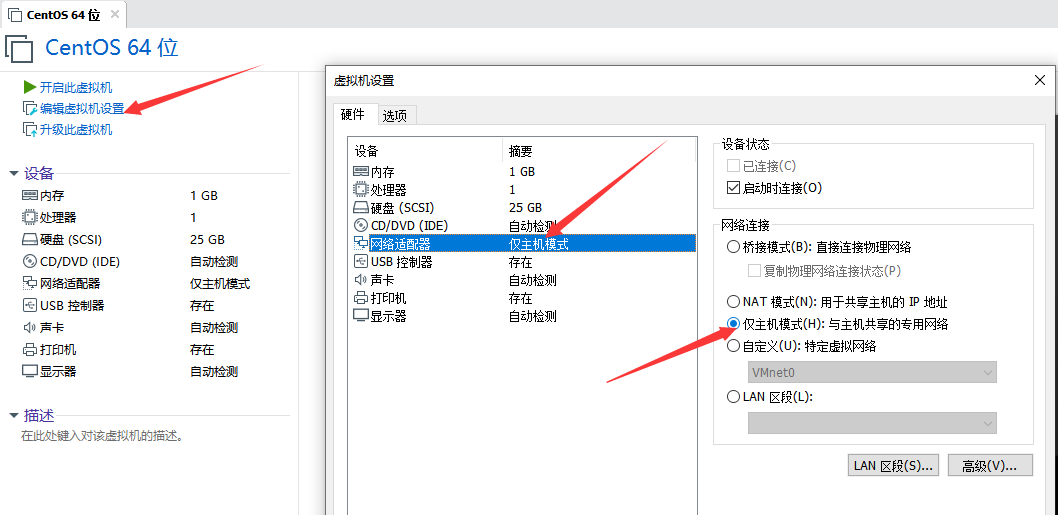Image resolution: width=1058 pixels, height=515 pixels.
Task: Click the 打印机 printer icon in left panel
Action: click(x=29, y=350)
